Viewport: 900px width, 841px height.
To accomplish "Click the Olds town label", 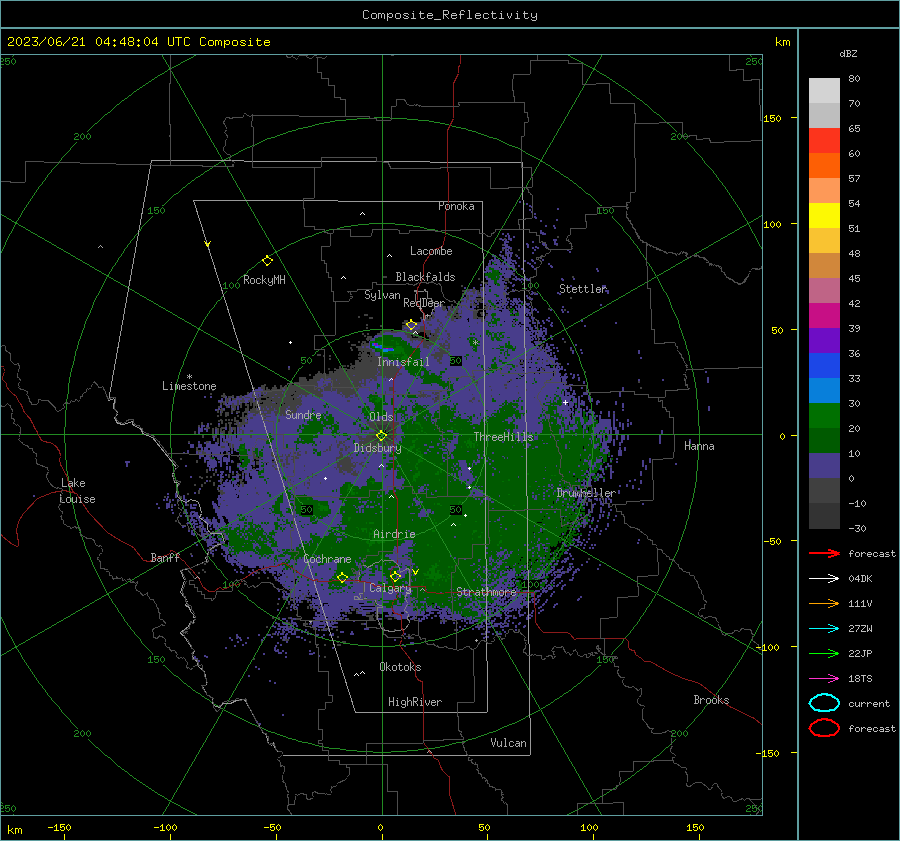I will (x=381, y=417).
